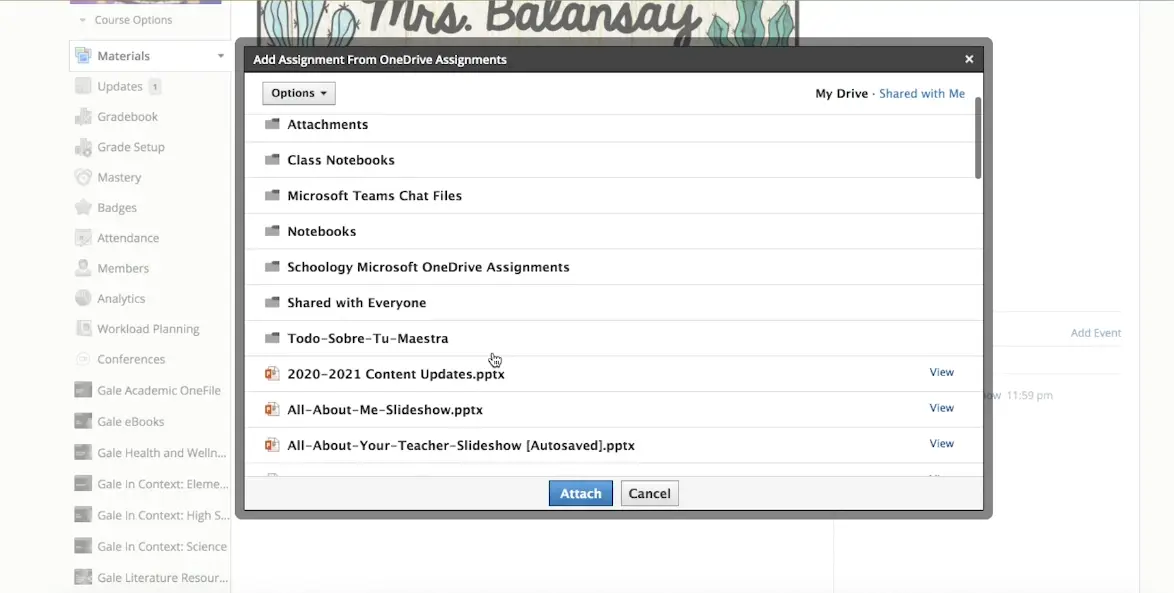Click the Add Event link

(x=1095, y=333)
